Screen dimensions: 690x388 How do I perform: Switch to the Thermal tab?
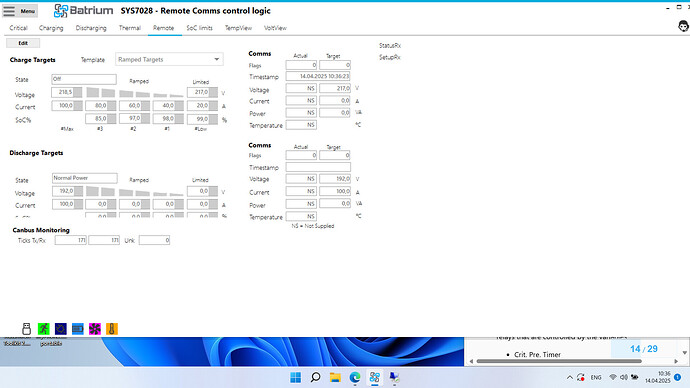[x=130, y=28]
